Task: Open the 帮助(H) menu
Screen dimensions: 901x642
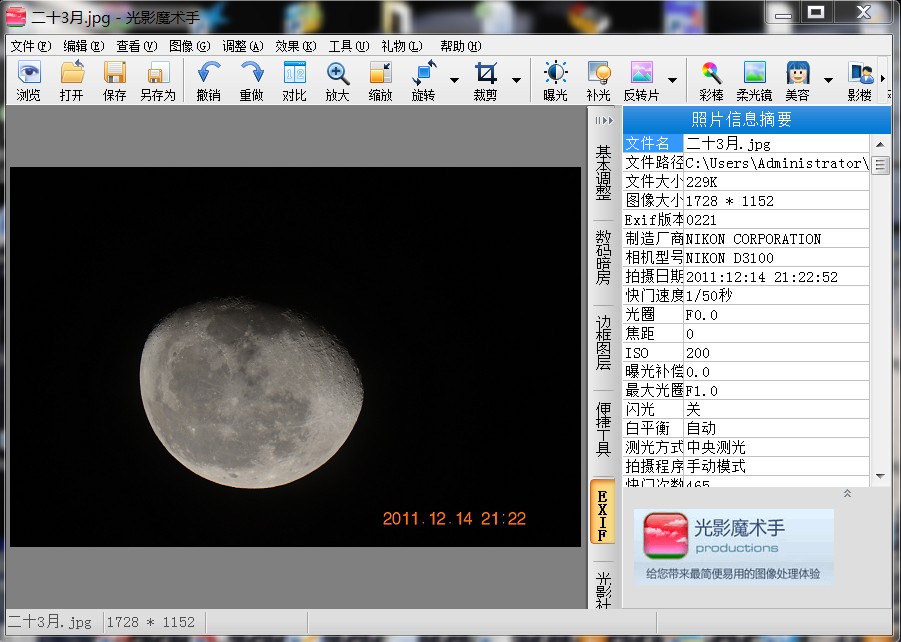Action: (x=461, y=46)
